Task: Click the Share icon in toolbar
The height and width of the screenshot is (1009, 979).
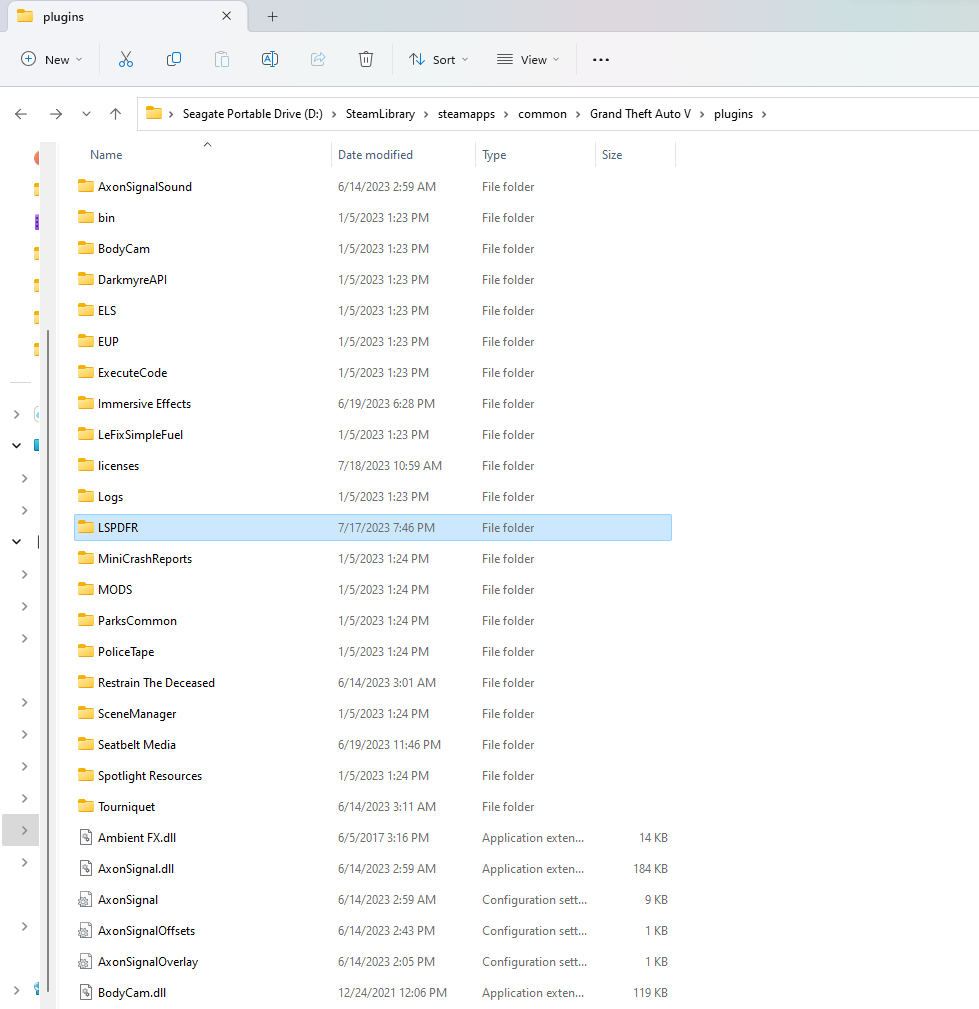Action: point(318,60)
